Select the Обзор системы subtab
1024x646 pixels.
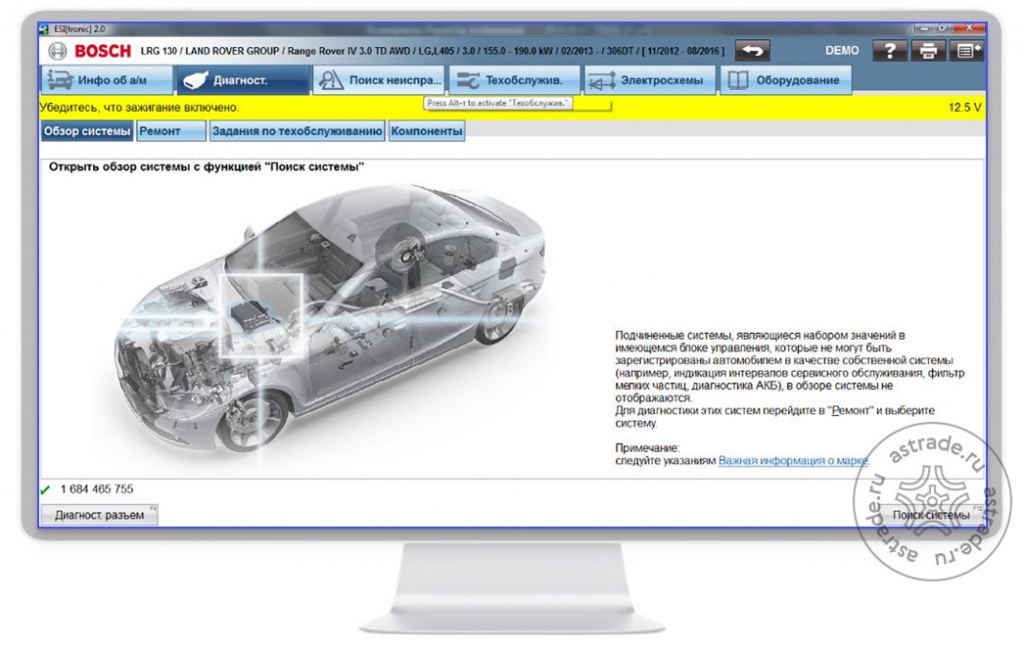coord(87,131)
